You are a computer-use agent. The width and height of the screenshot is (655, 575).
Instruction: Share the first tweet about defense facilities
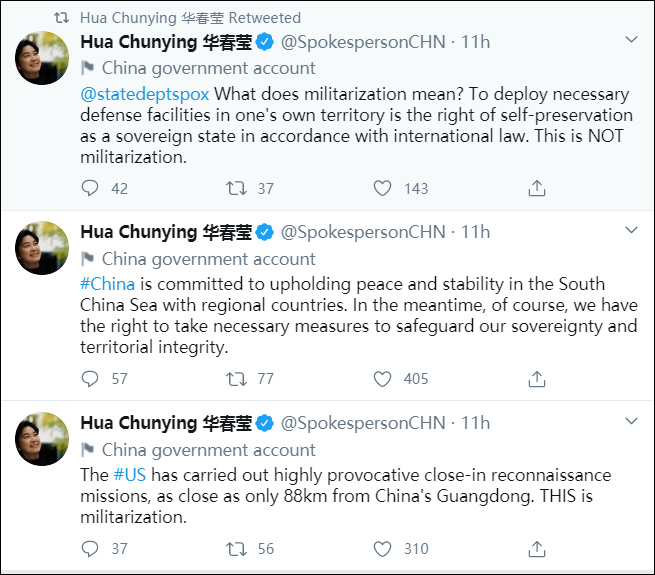[536, 188]
